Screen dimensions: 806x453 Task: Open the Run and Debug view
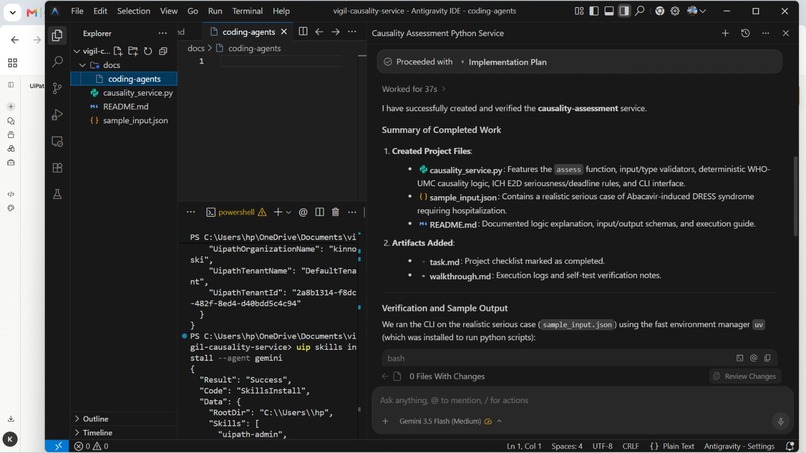(57, 115)
